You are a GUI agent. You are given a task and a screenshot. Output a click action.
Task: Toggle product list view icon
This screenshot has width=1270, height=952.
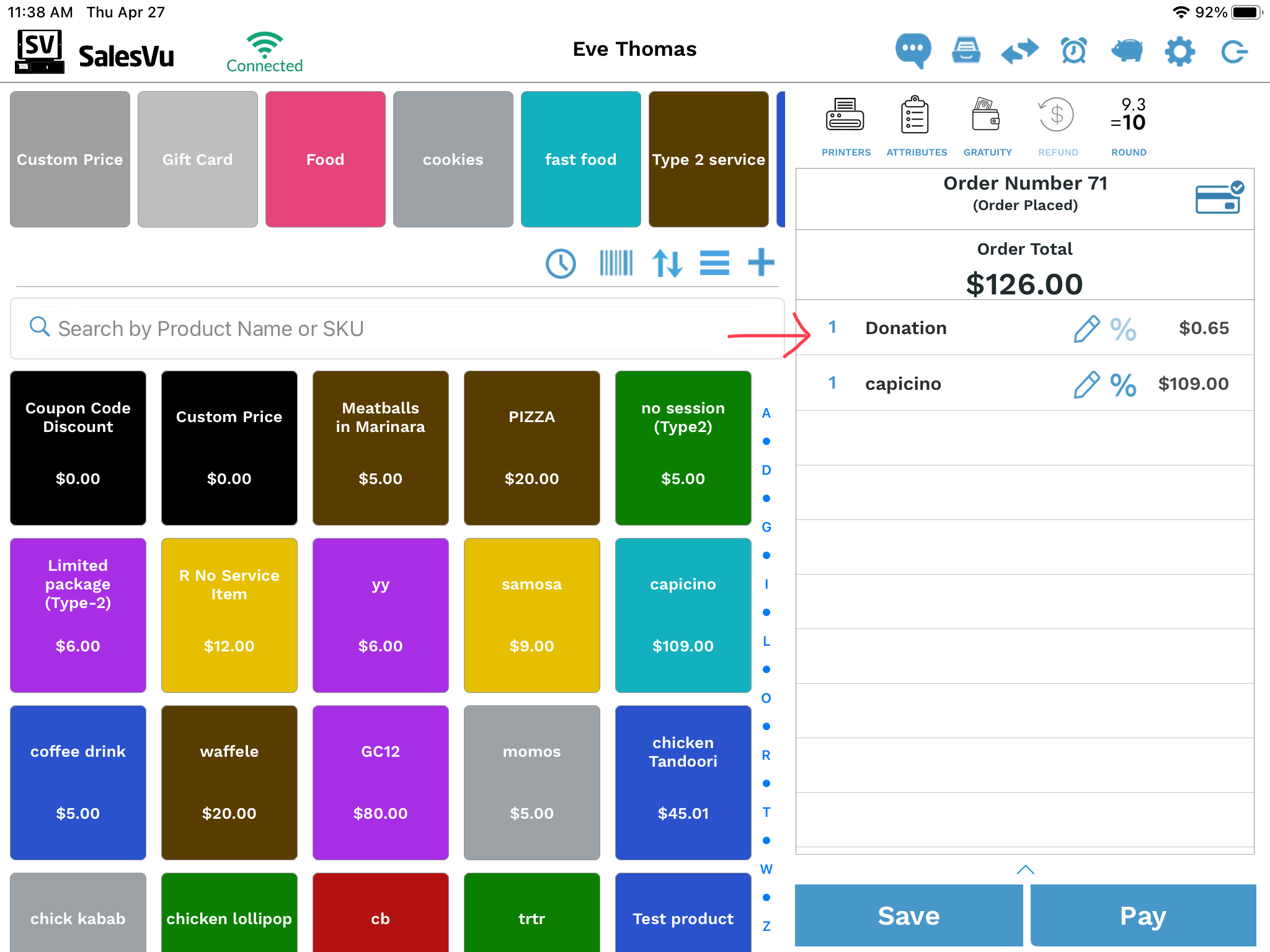[x=714, y=263]
